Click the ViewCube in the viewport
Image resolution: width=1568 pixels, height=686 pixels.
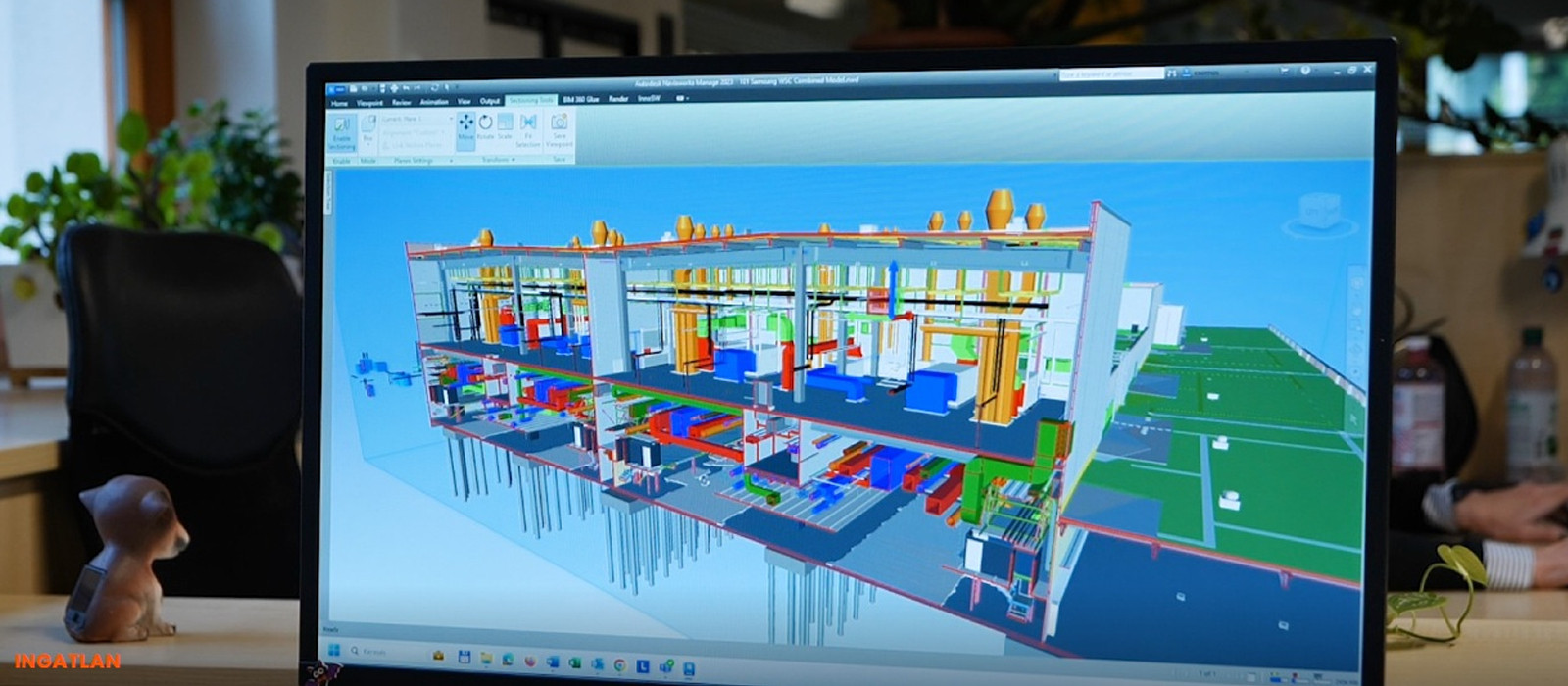tap(1318, 213)
